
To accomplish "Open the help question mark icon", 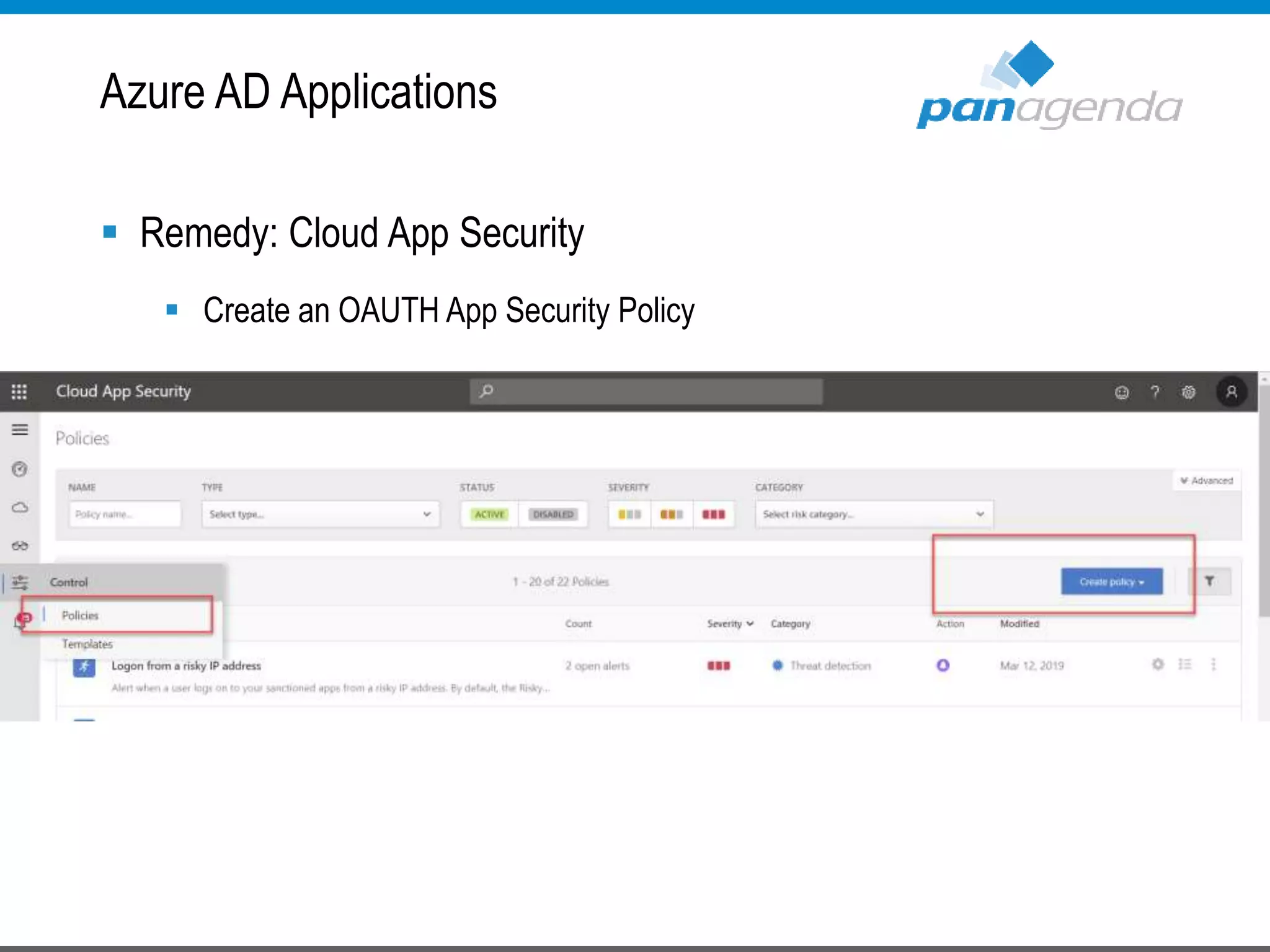I will pyautogui.click(x=1155, y=392).
